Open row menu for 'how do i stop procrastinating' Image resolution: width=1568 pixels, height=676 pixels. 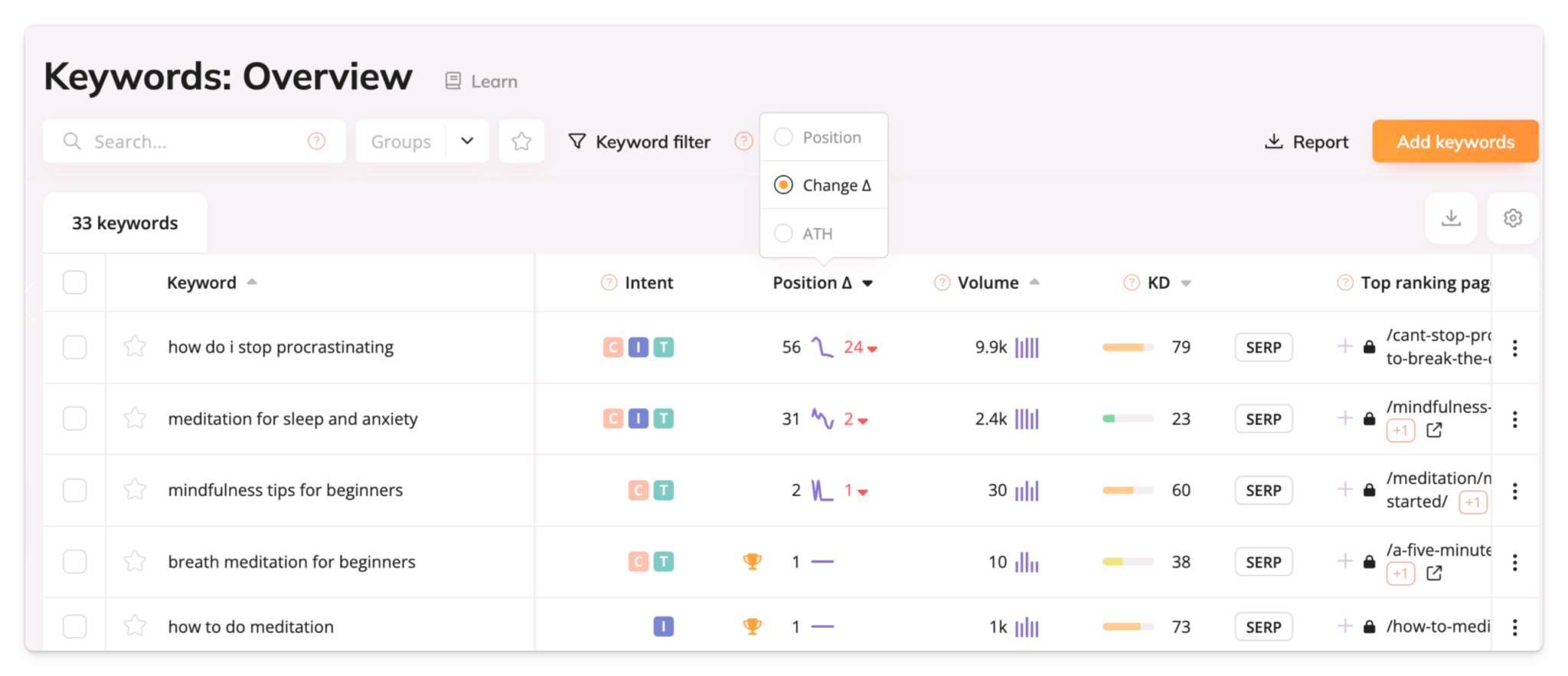click(x=1514, y=348)
